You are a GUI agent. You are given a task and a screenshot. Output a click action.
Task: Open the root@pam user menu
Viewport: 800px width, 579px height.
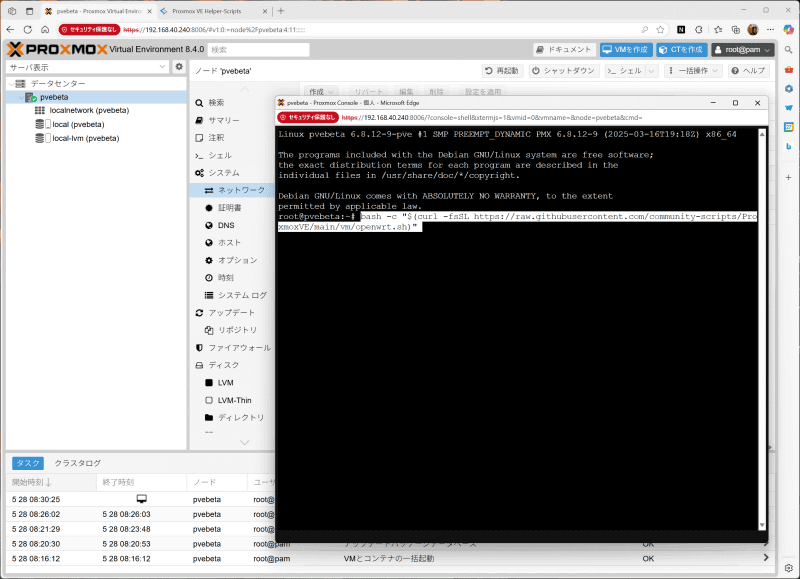[x=743, y=49]
